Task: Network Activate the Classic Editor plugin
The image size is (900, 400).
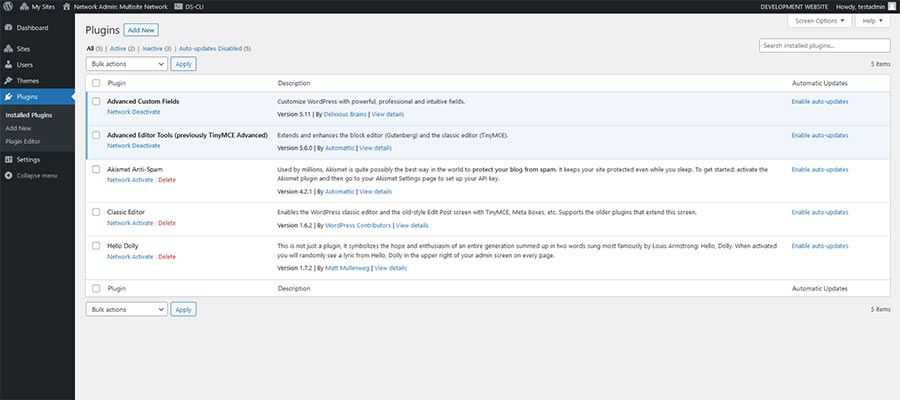Action: pos(130,223)
